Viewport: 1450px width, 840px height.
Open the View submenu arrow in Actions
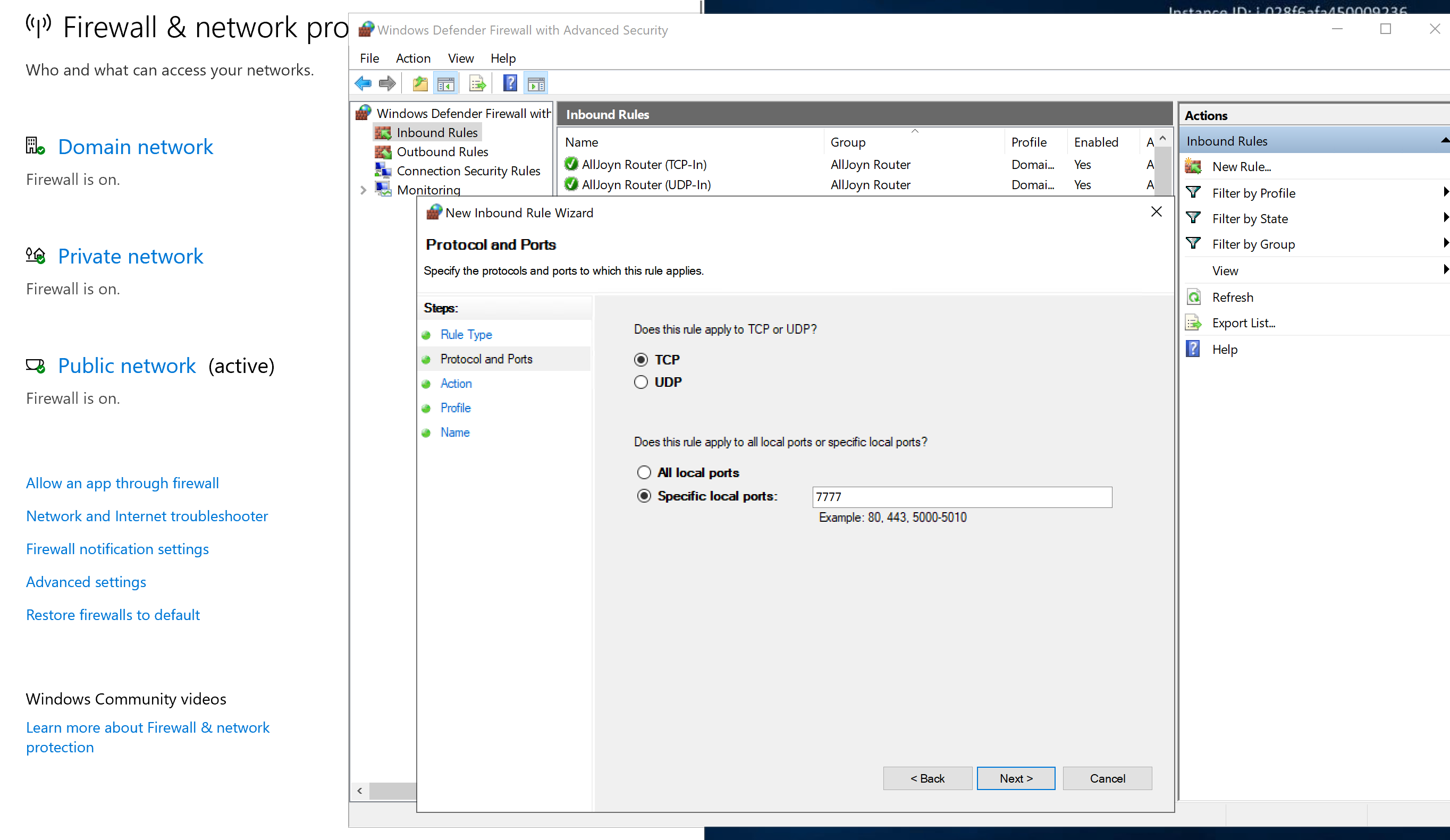1445,269
